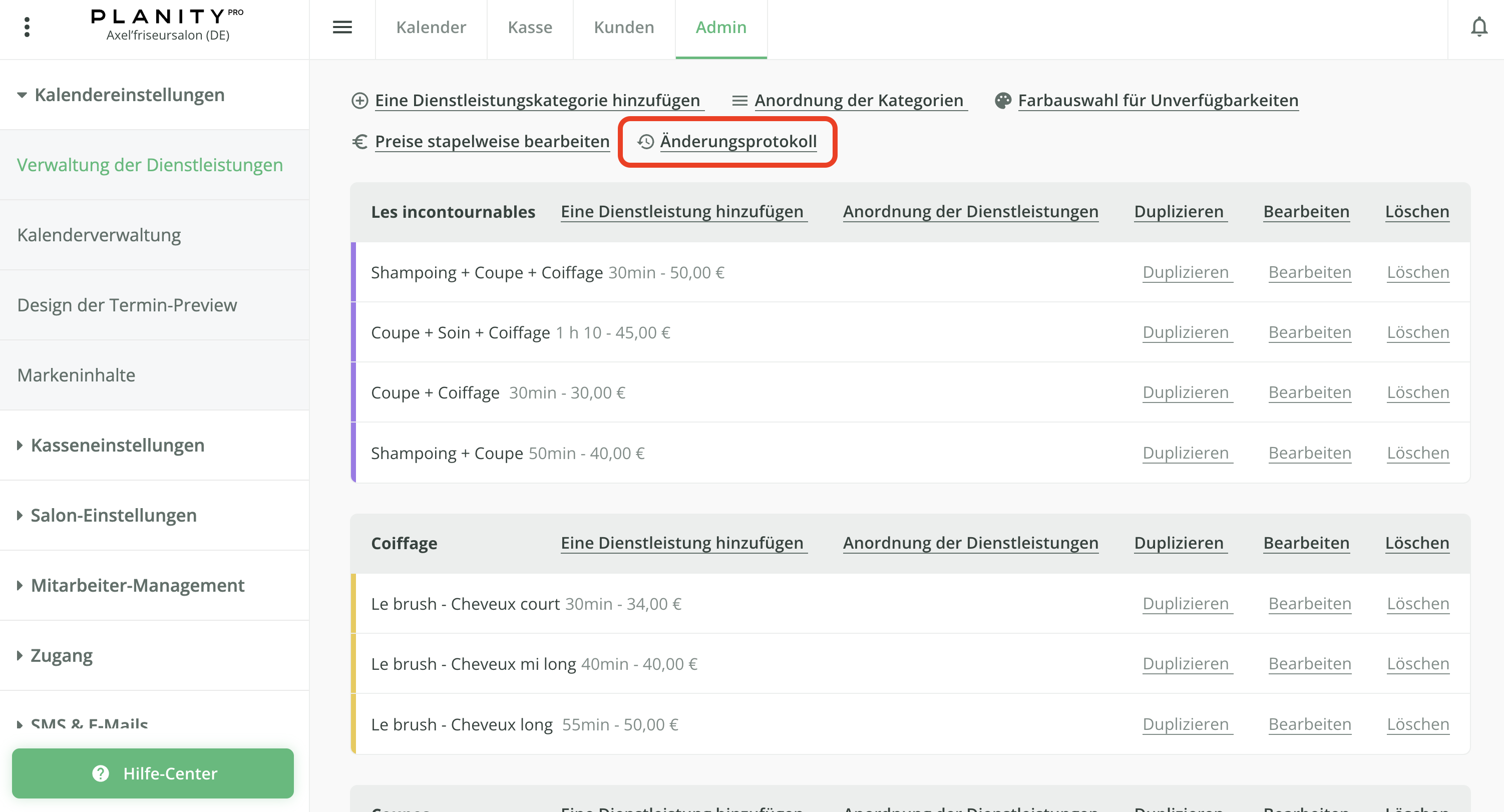Click the Anordnung der Kategorien list icon

click(x=739, y=101)
